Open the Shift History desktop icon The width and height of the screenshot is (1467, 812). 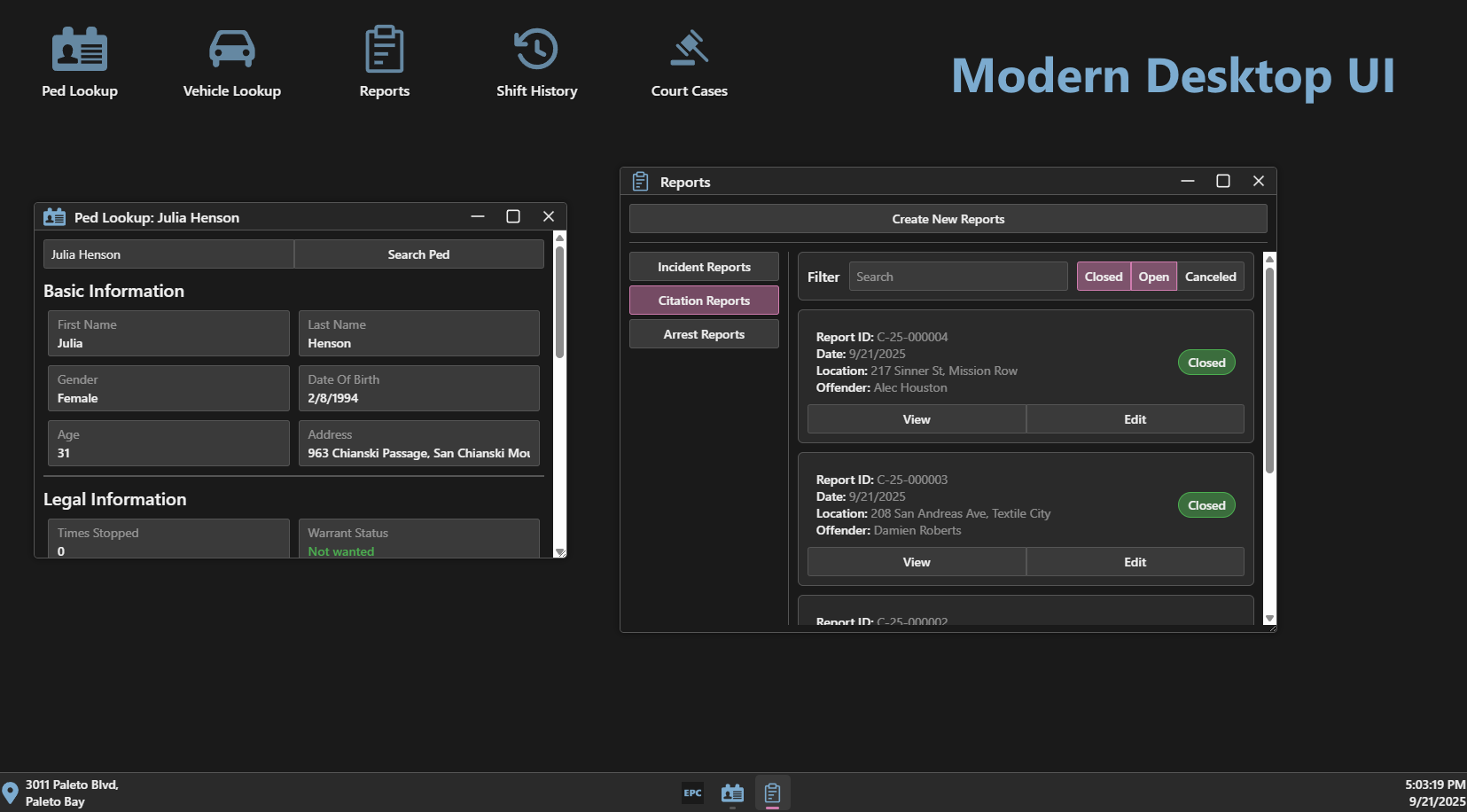pos(536,62)
